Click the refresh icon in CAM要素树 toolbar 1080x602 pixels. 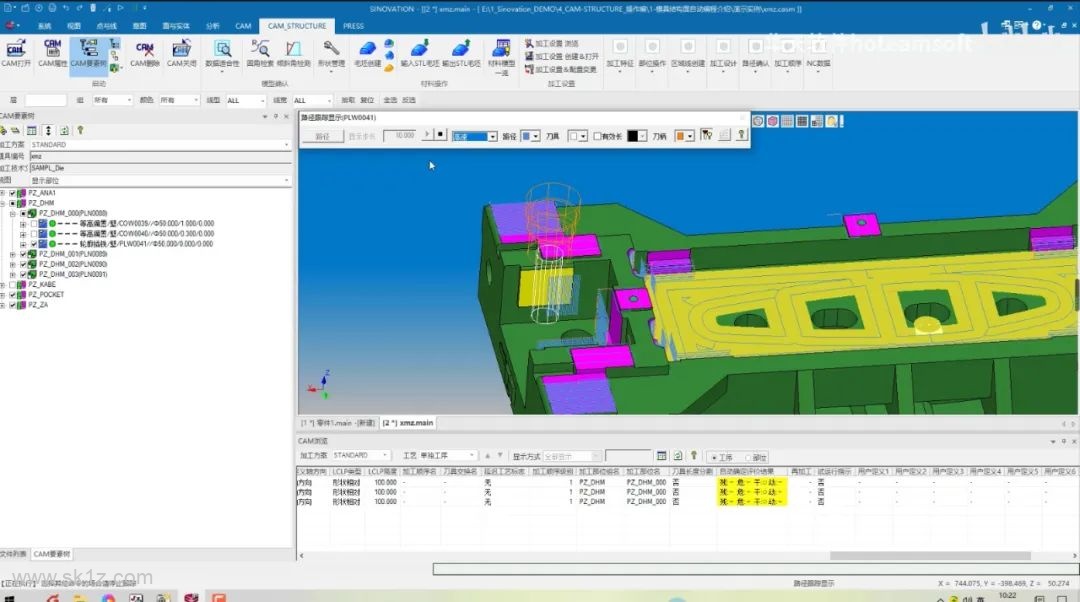64,130
